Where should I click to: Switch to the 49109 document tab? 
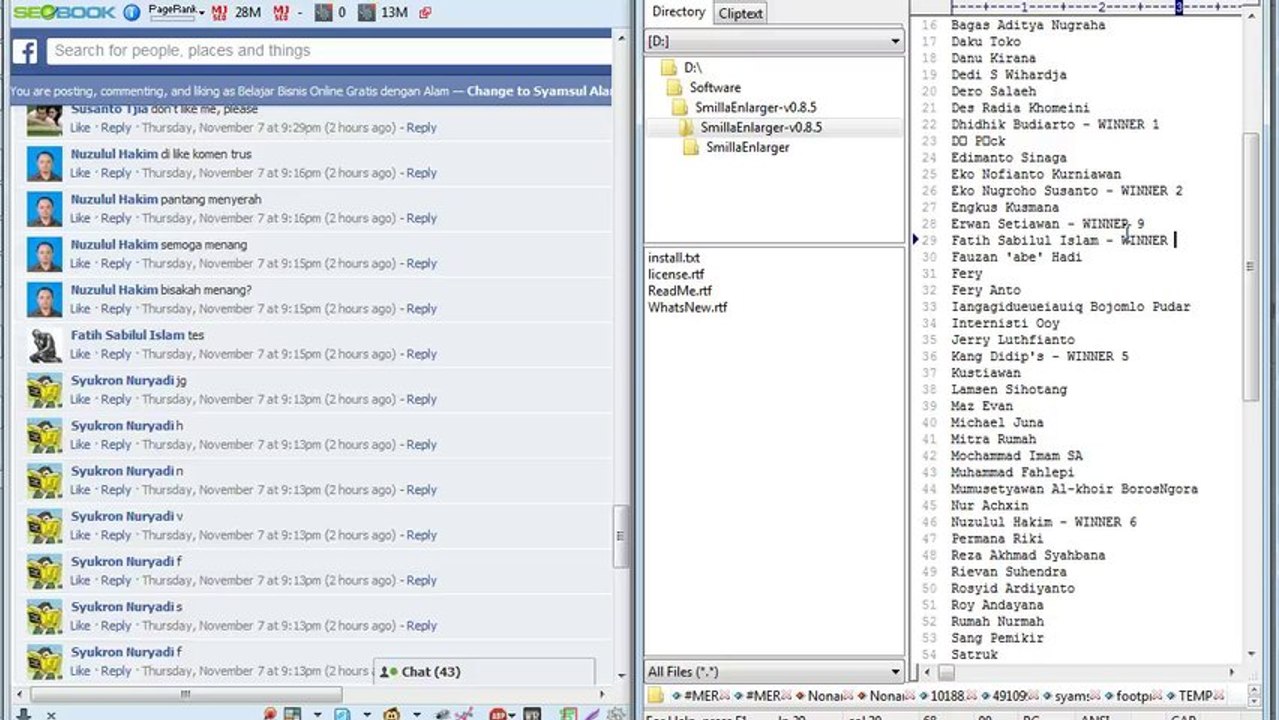pyautogui.click(x=1006, y=696)
